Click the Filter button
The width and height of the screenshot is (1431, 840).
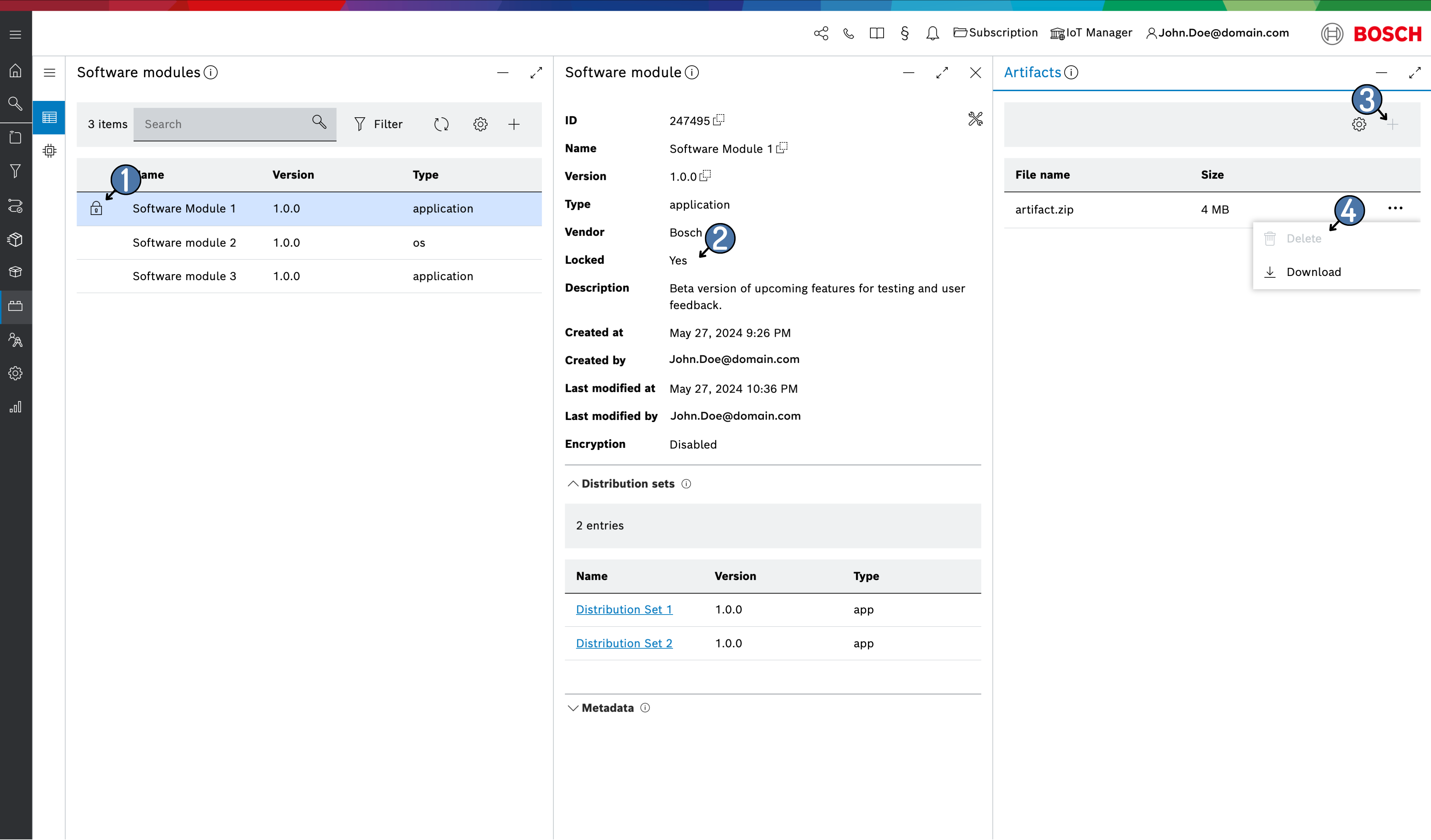pos(378,124)
